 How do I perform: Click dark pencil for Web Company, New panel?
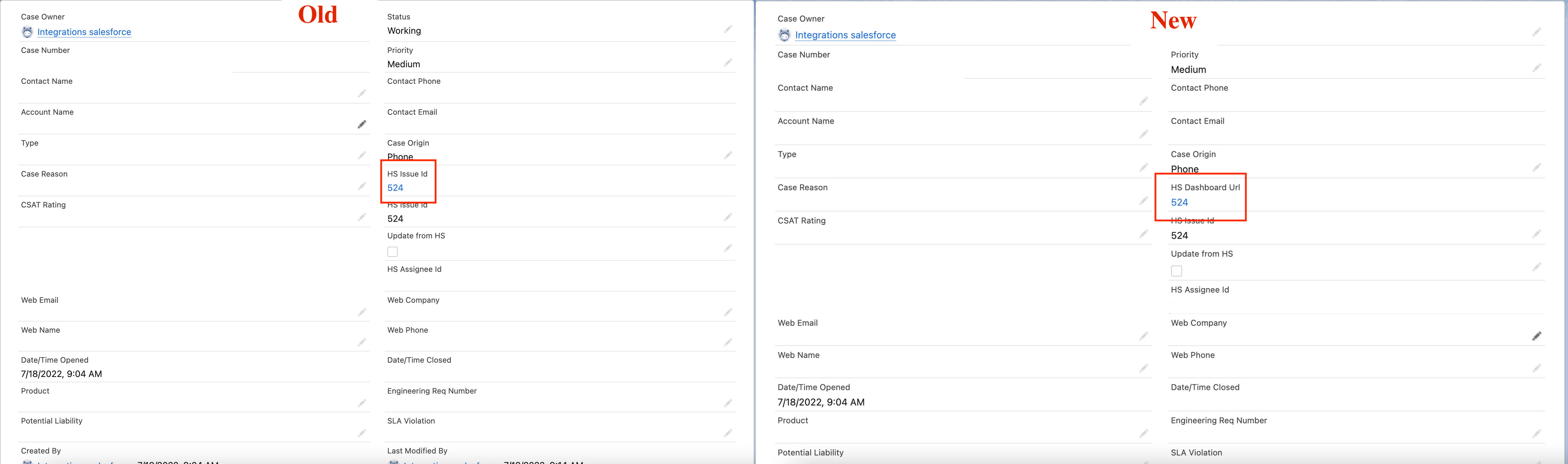[1536, 336]
